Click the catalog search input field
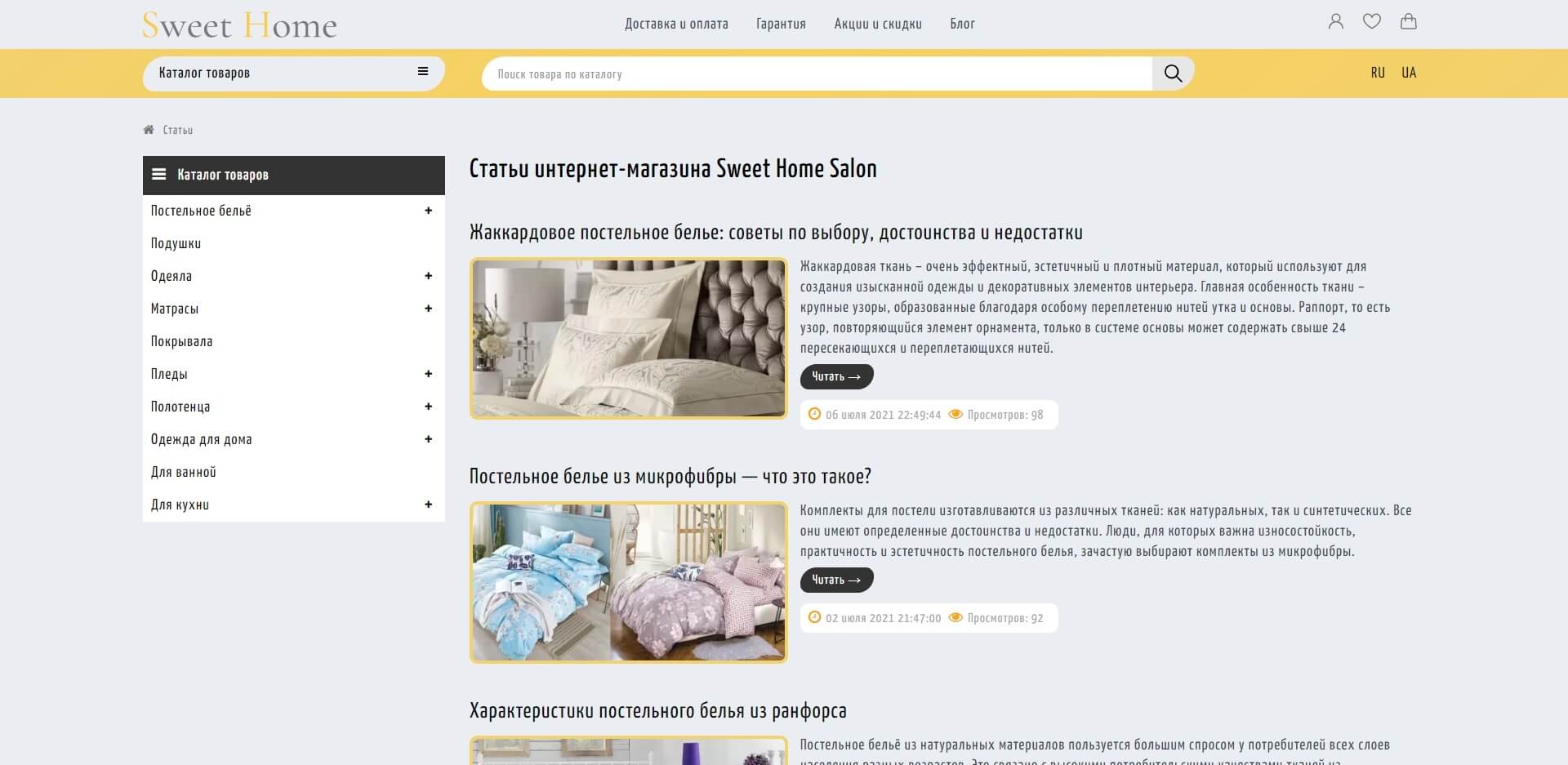Image resolution: width=1568 pixels, height=765 pixels. [817, 73]
